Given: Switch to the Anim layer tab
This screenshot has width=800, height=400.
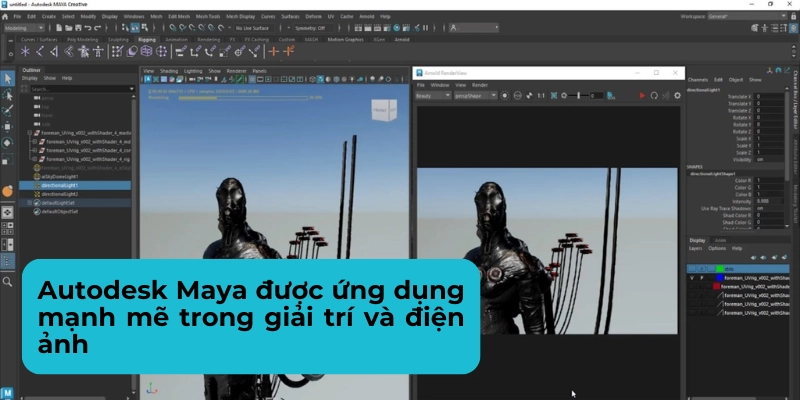Looking at the screenshot, I should pyautogui.click(x=720, y=240).
